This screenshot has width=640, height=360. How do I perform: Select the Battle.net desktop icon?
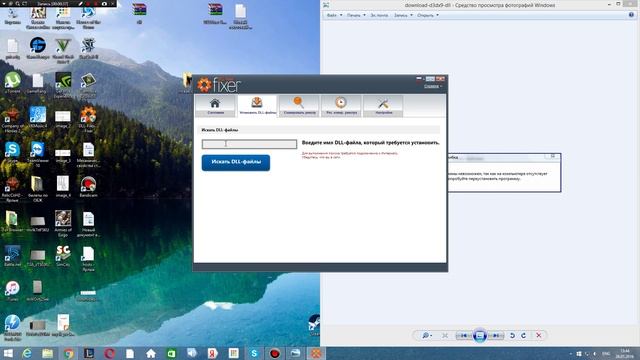click(x=12, y=256)
